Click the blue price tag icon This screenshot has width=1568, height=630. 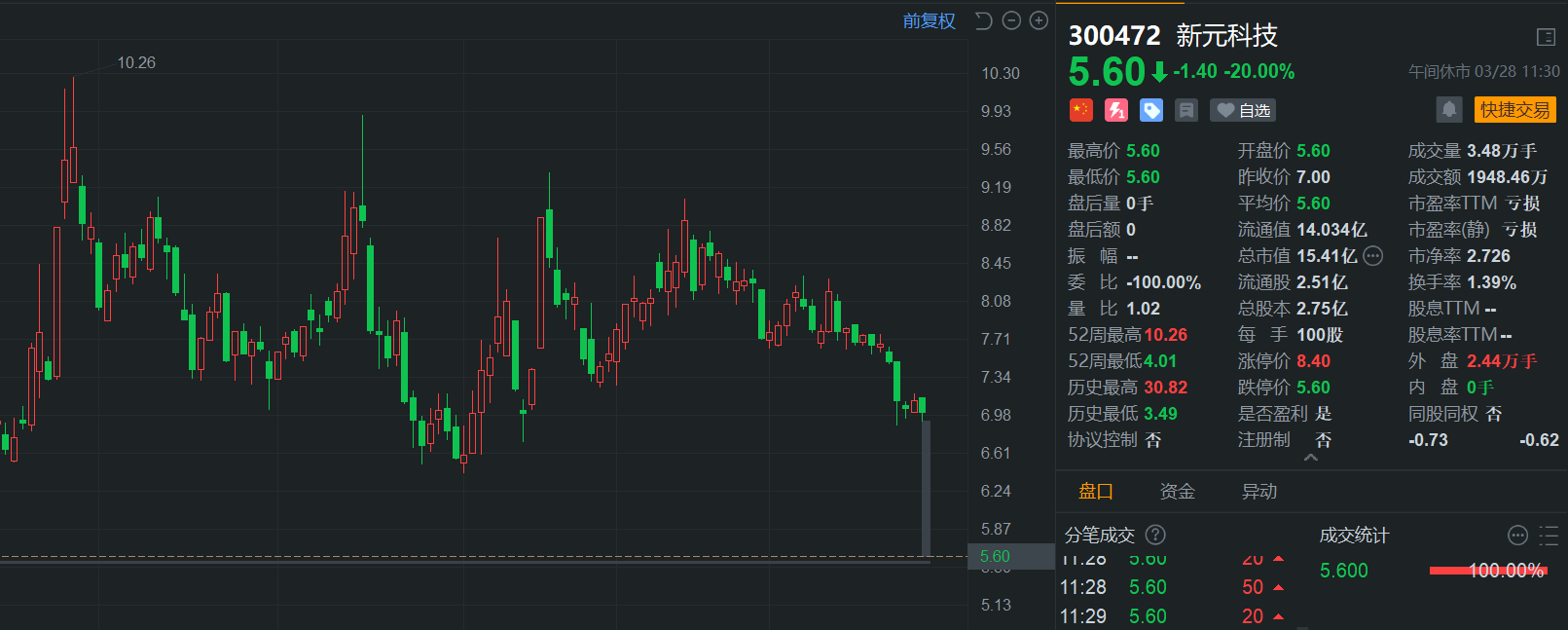(1151, 110)
